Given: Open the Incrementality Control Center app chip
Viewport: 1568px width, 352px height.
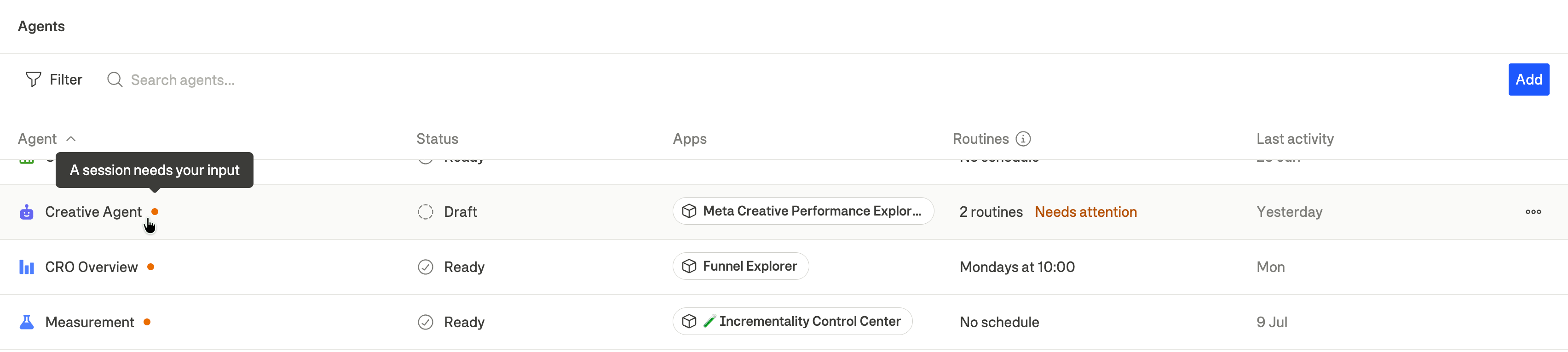Looking at the screenshot, I should (792, 322).
